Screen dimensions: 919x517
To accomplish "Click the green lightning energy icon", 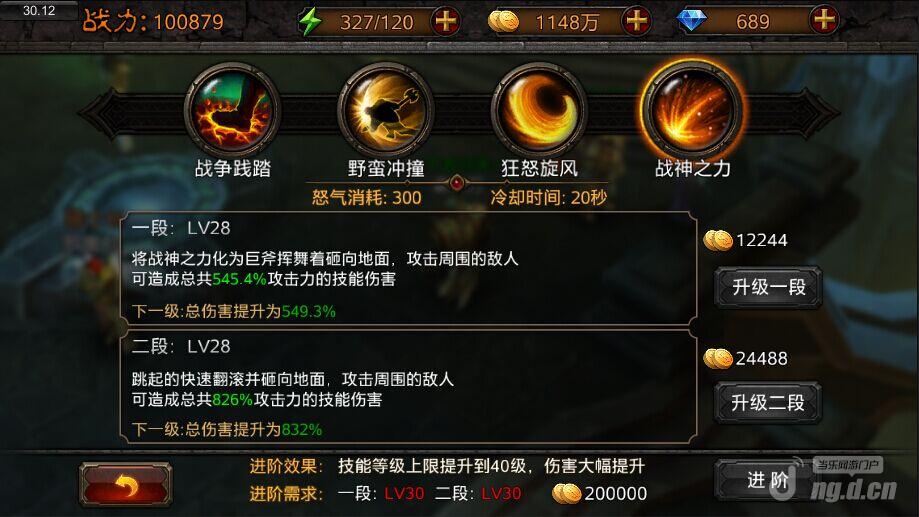I will [310, 22].
